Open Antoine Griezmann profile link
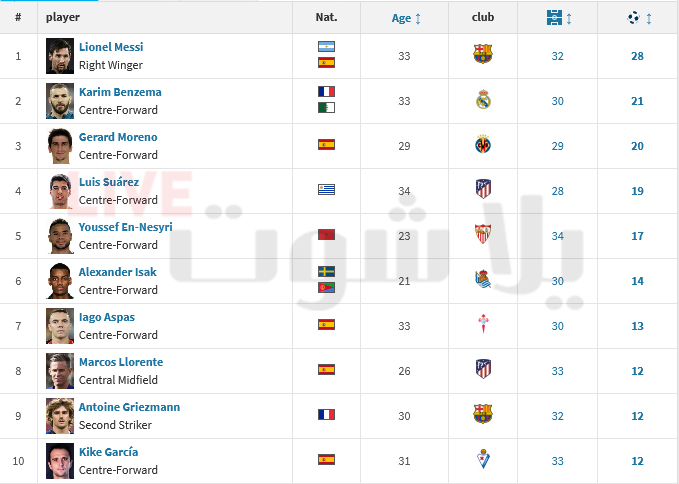The image size is (679, 484). click(129, 407)
